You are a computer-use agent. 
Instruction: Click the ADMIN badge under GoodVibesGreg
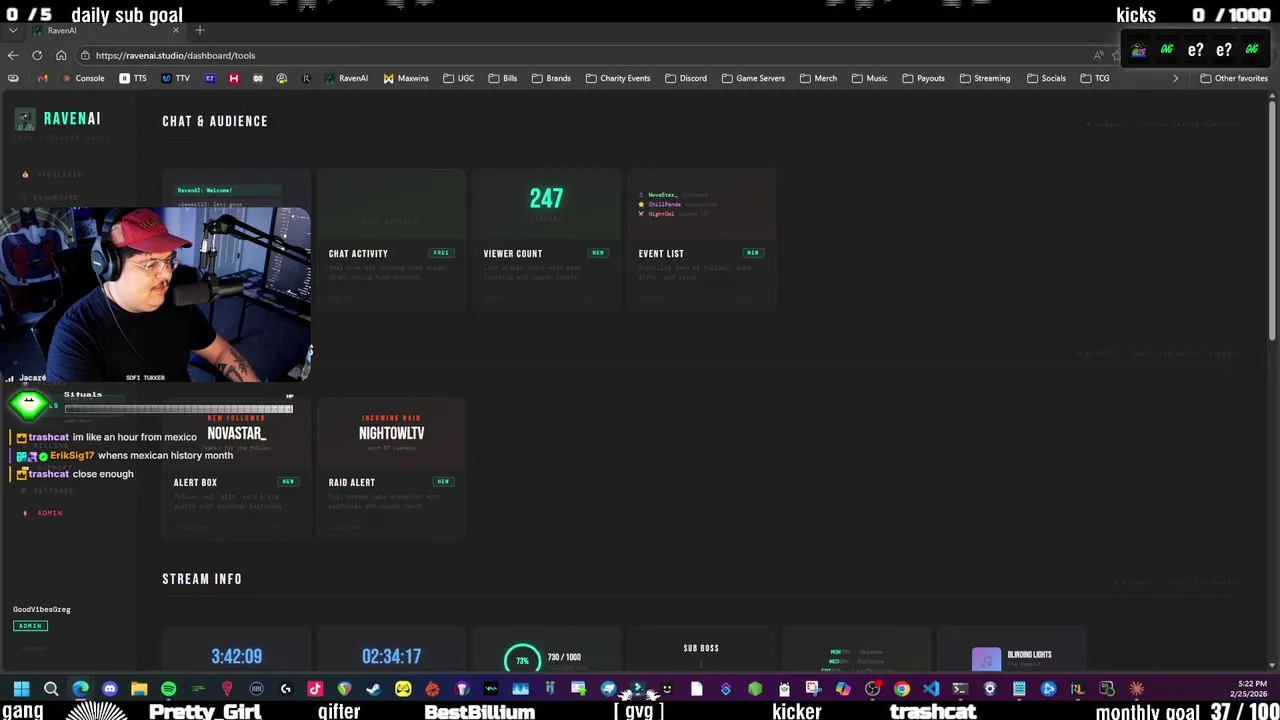[30, 626]
